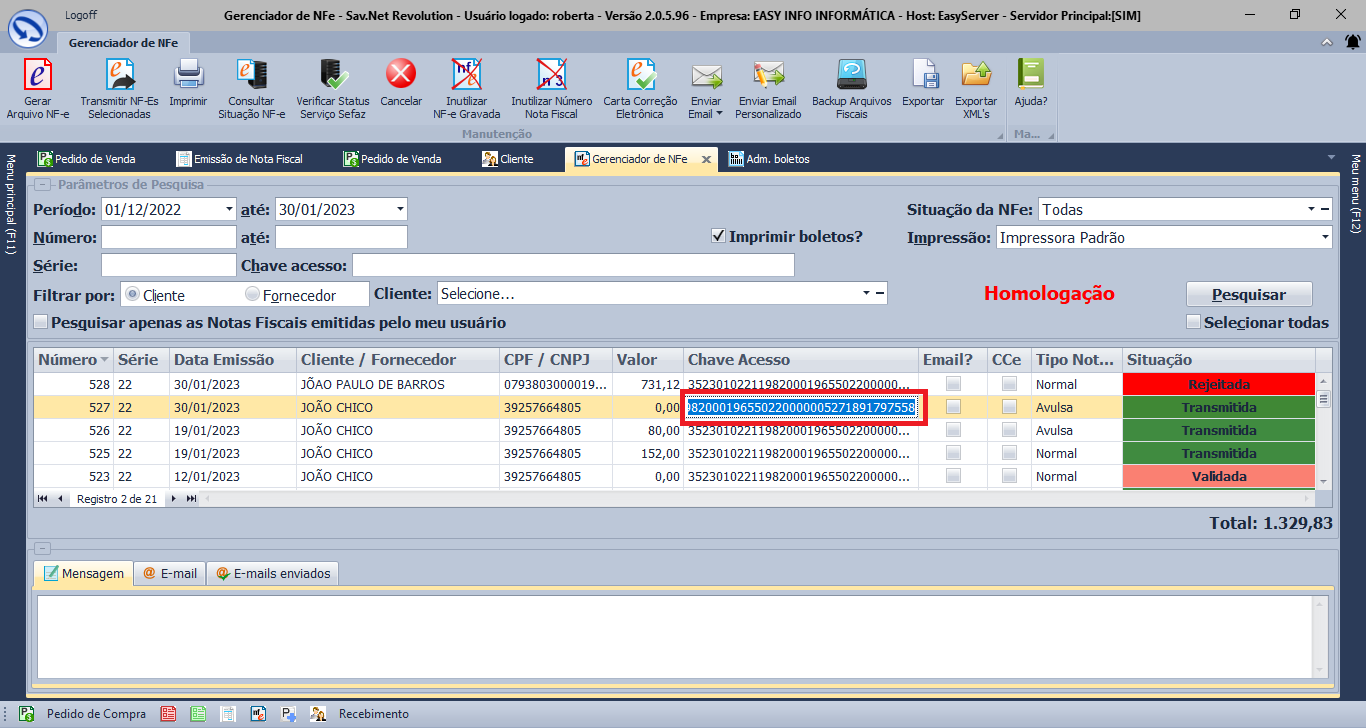Click Inutilizar NF-e Gravada
This screenshot has height=728, width=1366.
click(466, 89)
